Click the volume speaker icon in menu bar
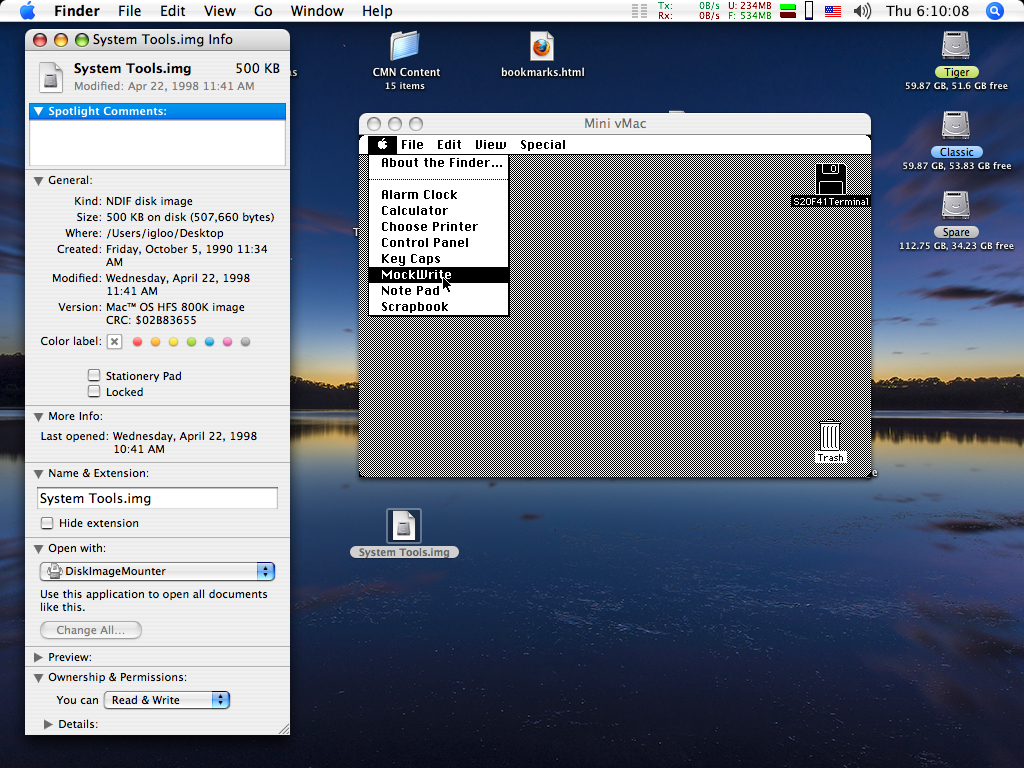 pos(862,11)
